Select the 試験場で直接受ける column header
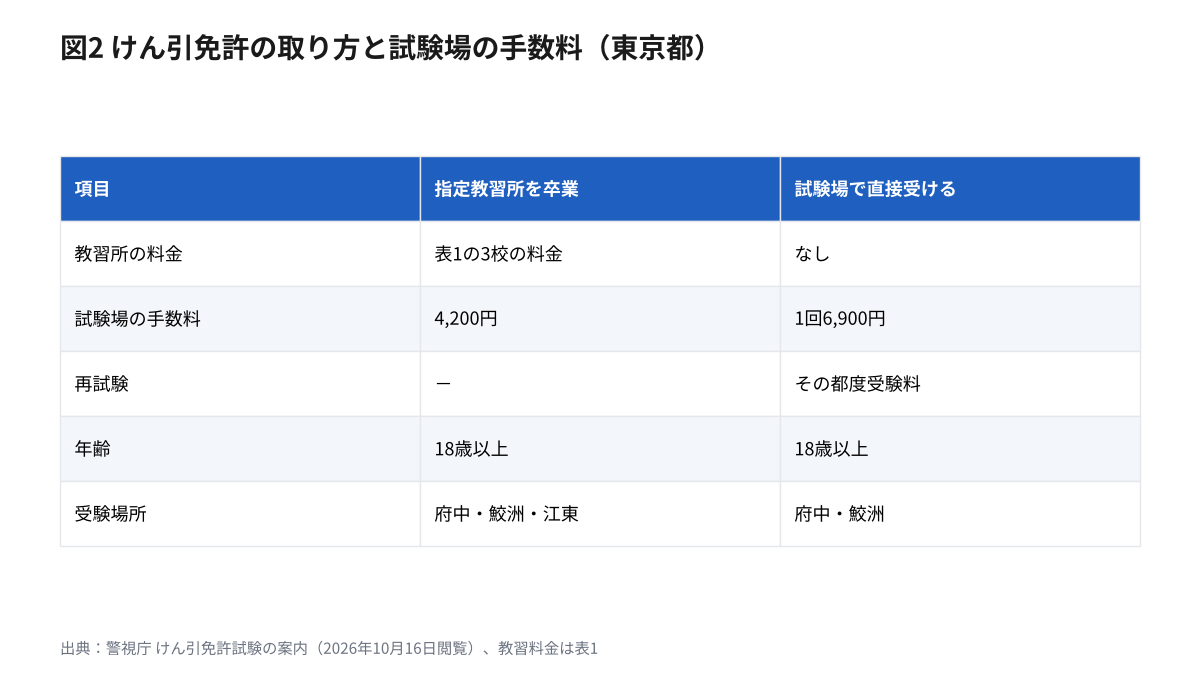The image size is (1200, 675). click(x=960, y=189)
